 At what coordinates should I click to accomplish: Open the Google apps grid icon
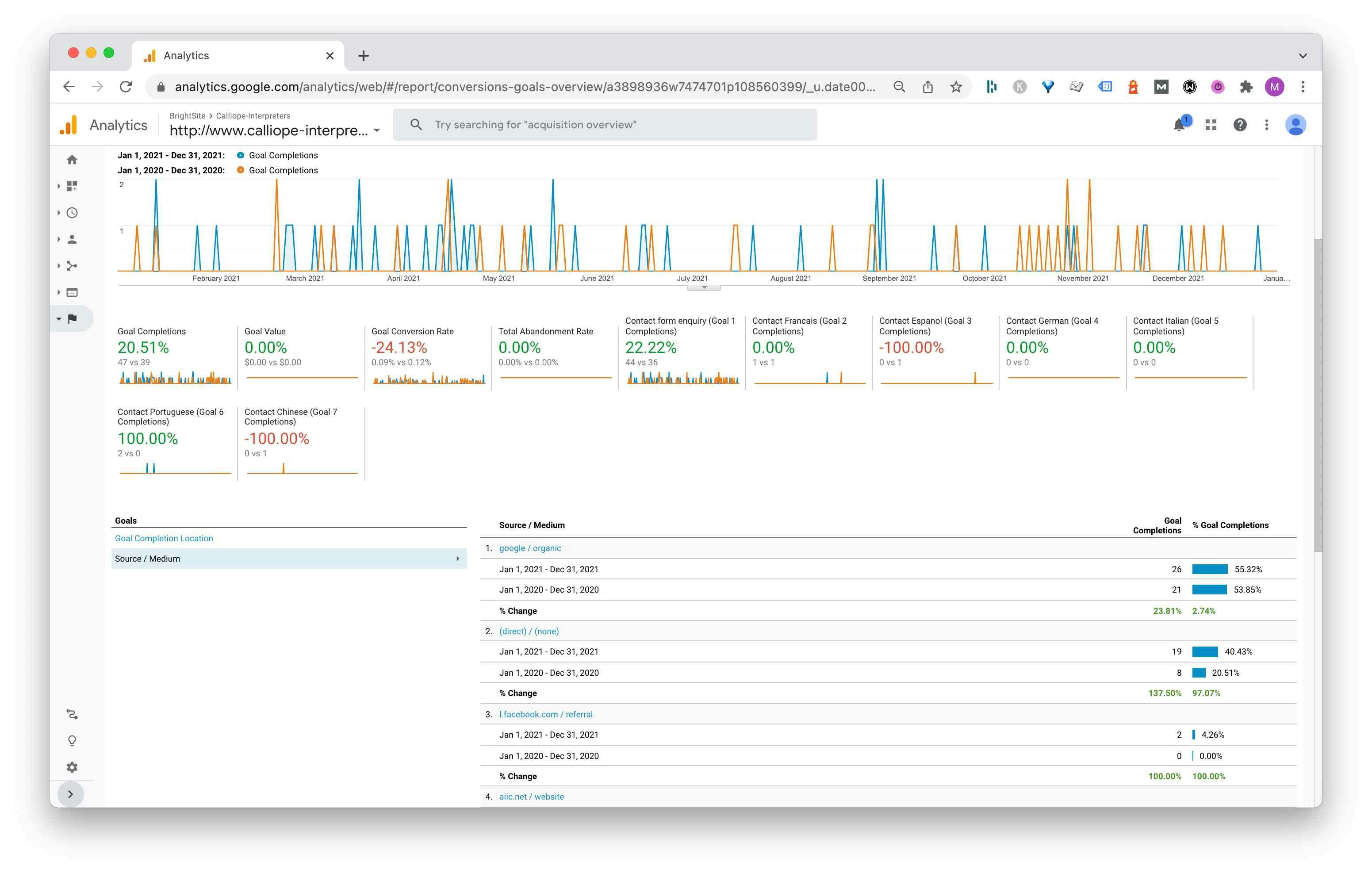pos(1211,125)
